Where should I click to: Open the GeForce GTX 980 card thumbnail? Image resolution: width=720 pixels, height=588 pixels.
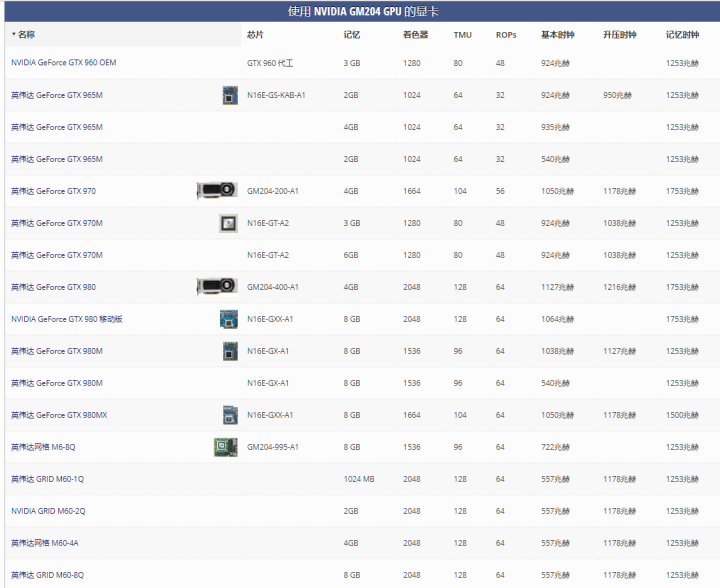217,287
